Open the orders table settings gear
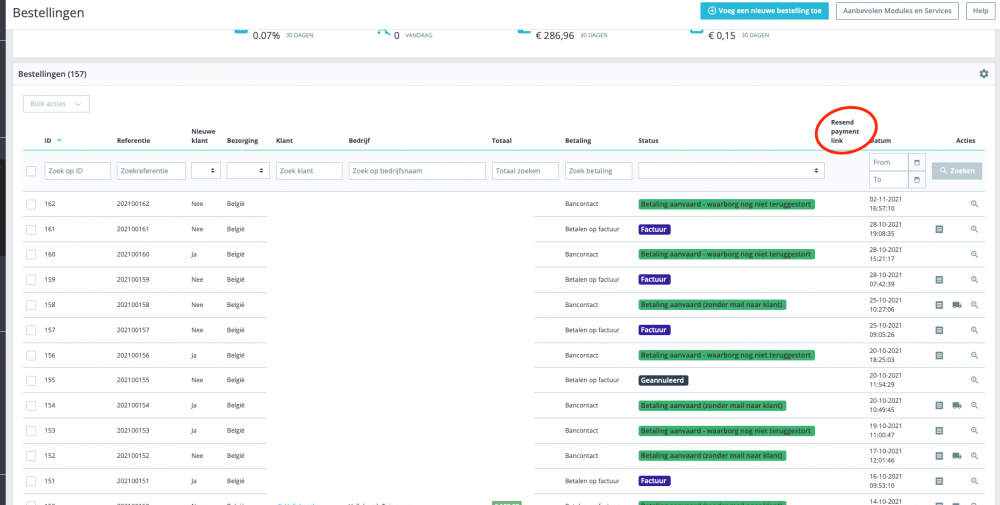The image size is (1000, 505). click(984, 74)
